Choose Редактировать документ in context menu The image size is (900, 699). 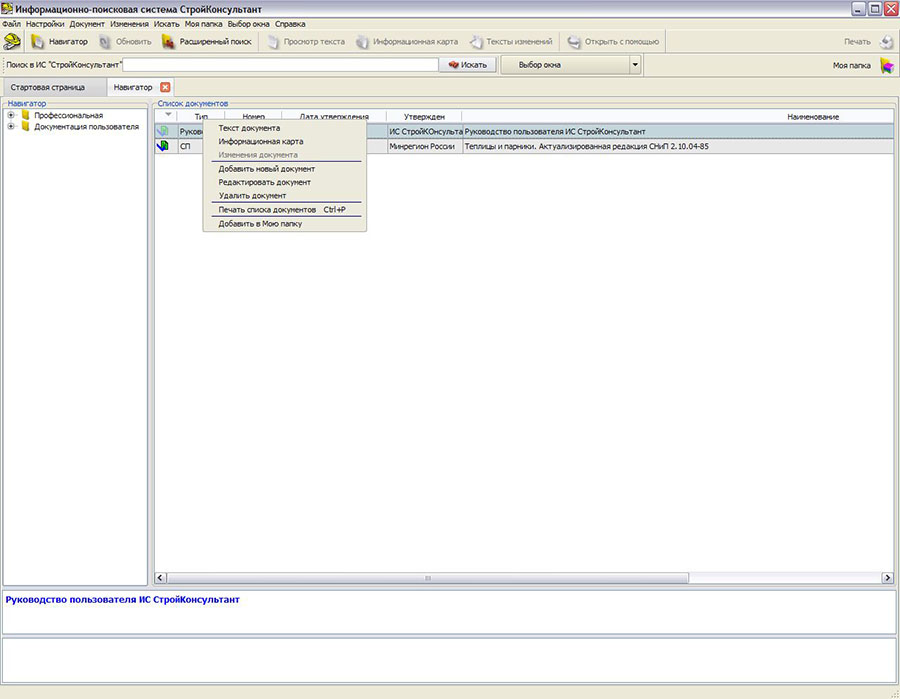[285, 182]
